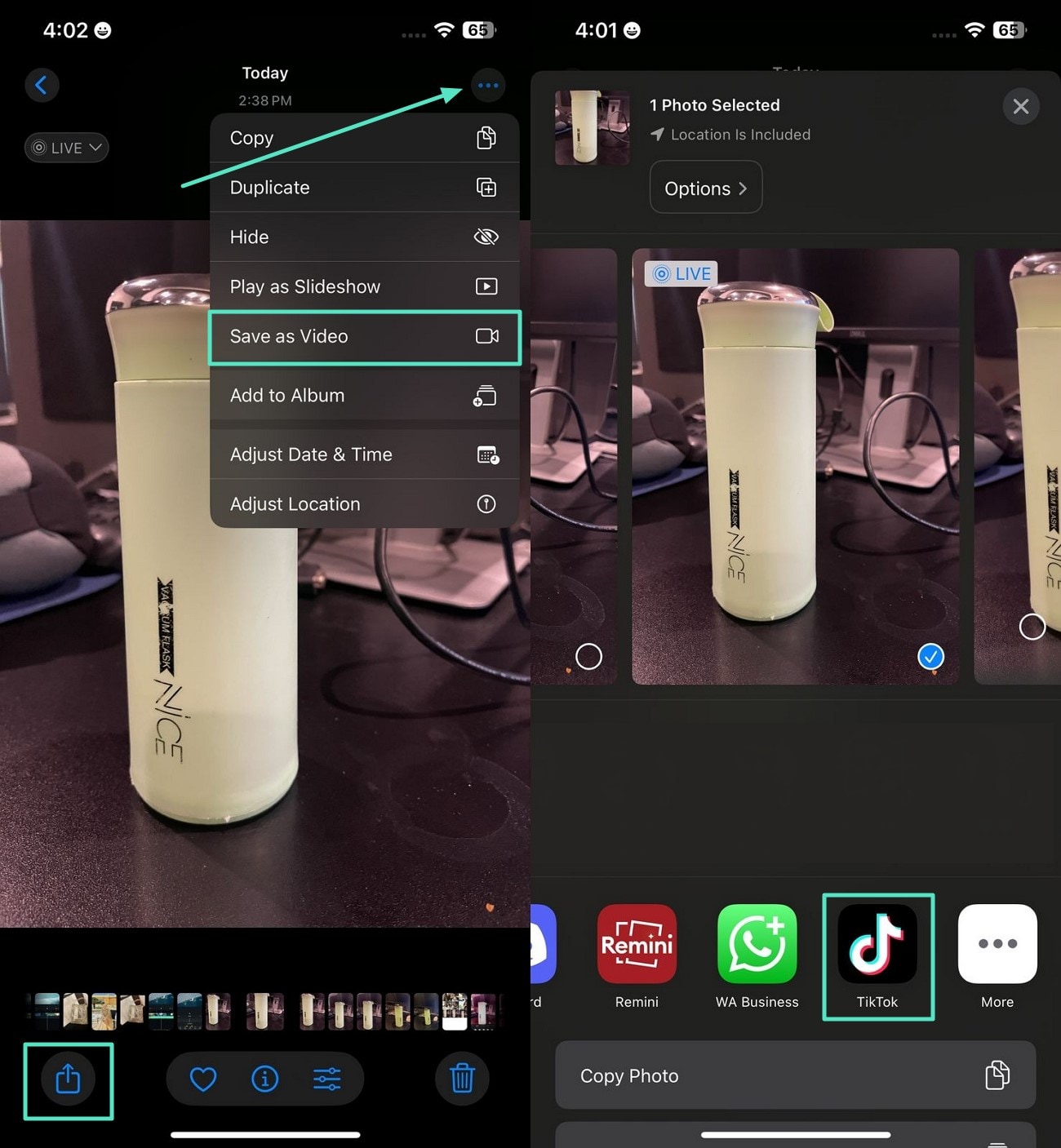Select the previous photo's empty circle

(588, 656)
